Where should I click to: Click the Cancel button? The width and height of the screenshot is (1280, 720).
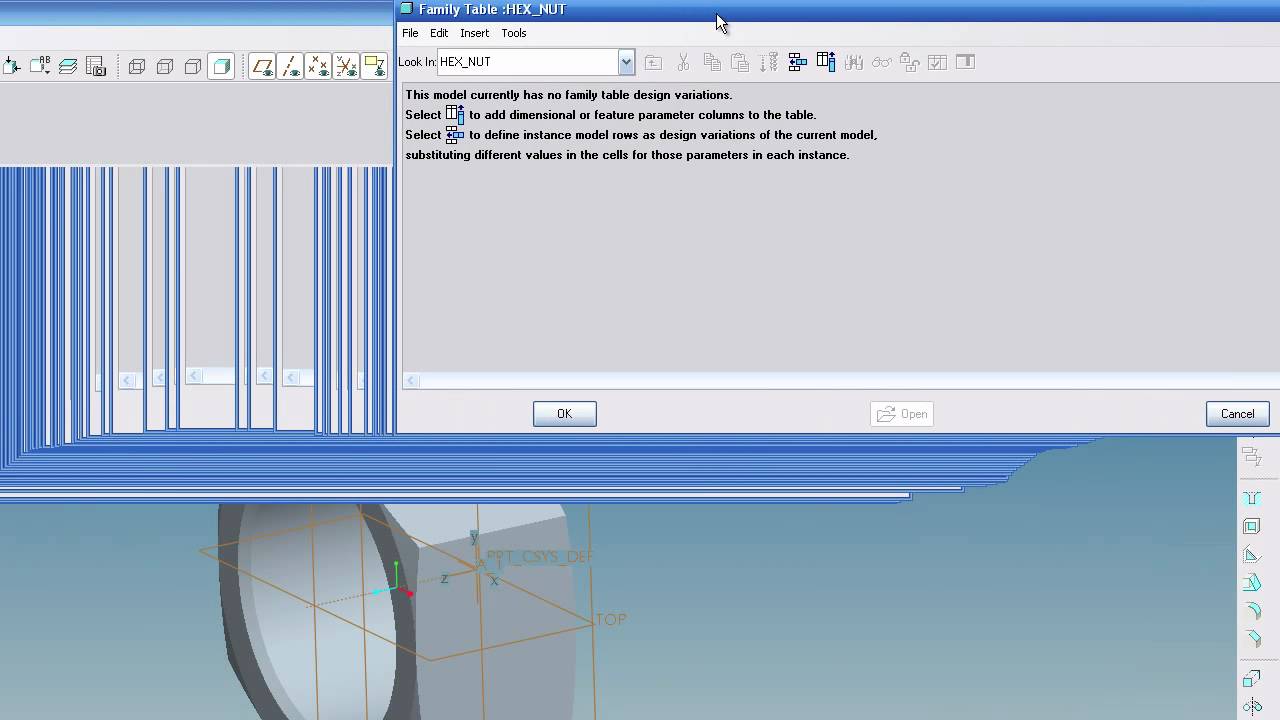pyautogui.click(x=1237, y=414)
